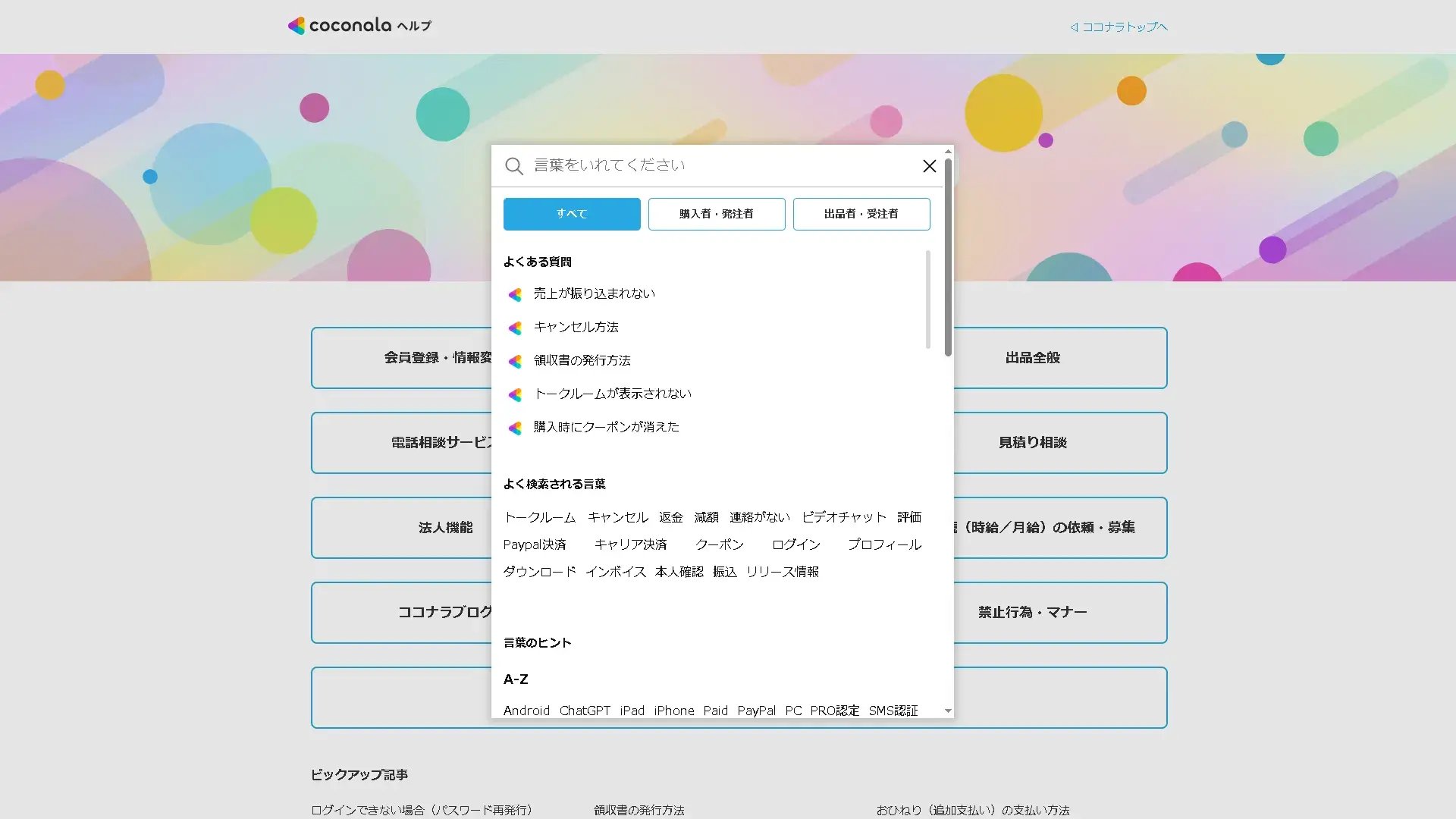The height and width of the screenshot is (819, 1456).
Task: Click icon beside 売上が振り込まれない
Action: pos(516,294)
